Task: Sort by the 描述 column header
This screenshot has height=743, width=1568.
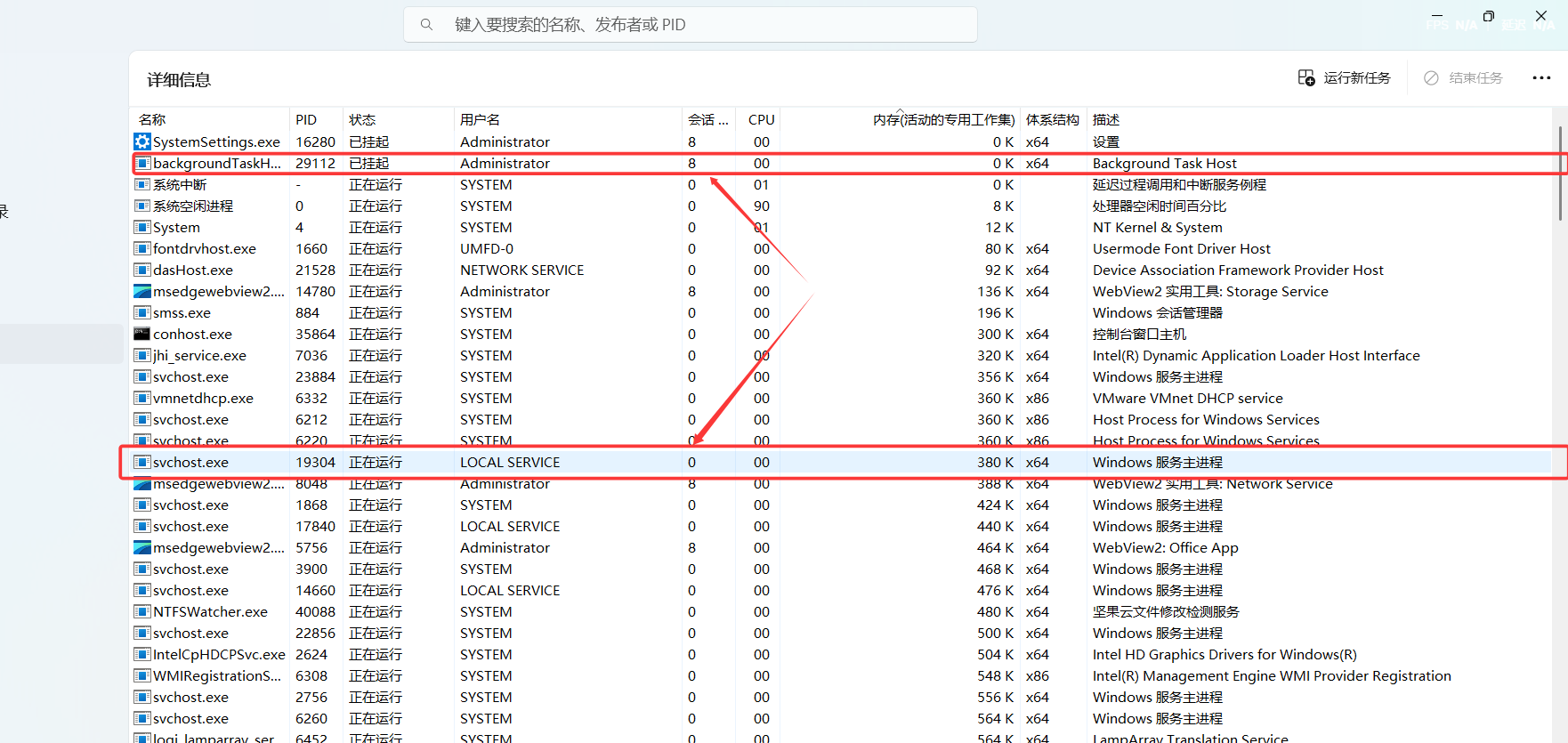Action: coord(1106,119)
